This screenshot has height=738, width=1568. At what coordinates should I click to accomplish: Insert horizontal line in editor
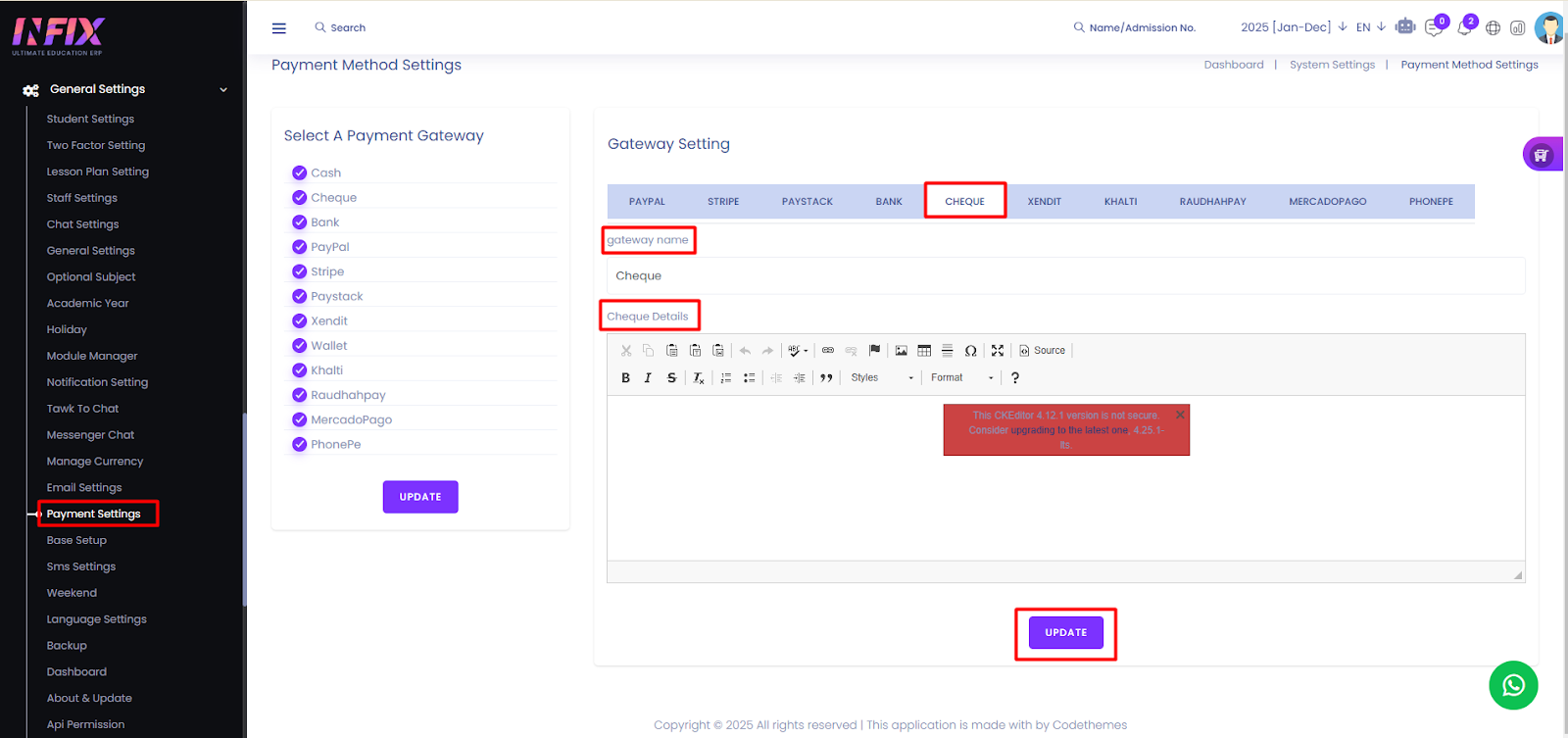coord(948,350)
